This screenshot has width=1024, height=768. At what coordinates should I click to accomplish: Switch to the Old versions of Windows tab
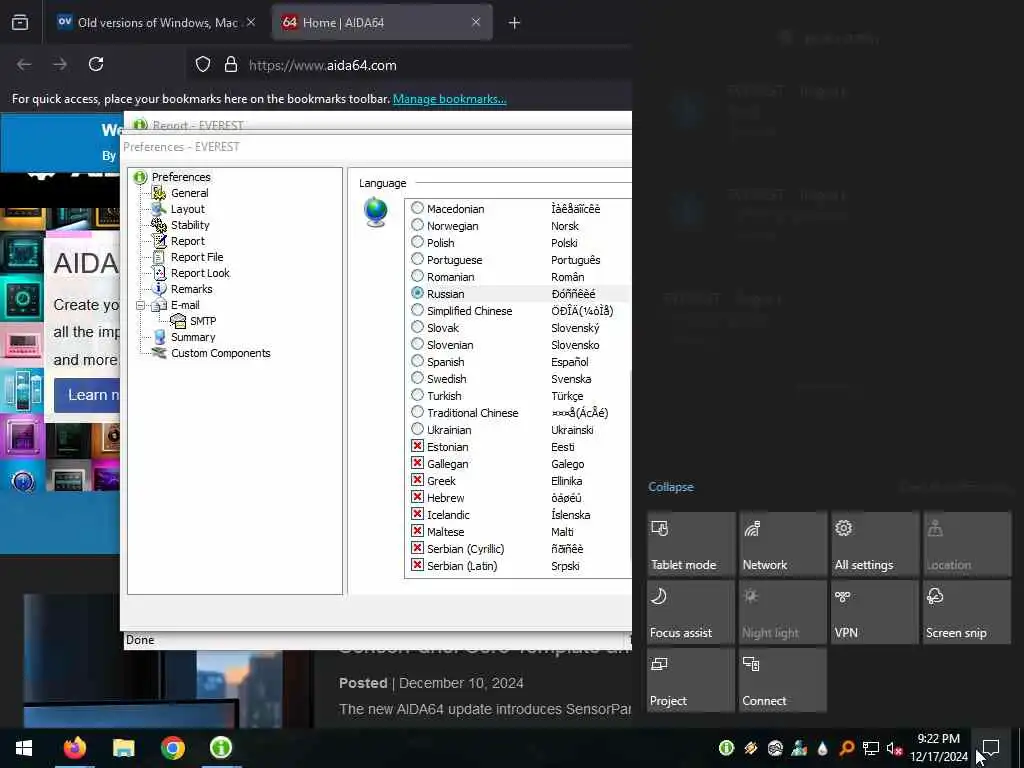[157, 23]
